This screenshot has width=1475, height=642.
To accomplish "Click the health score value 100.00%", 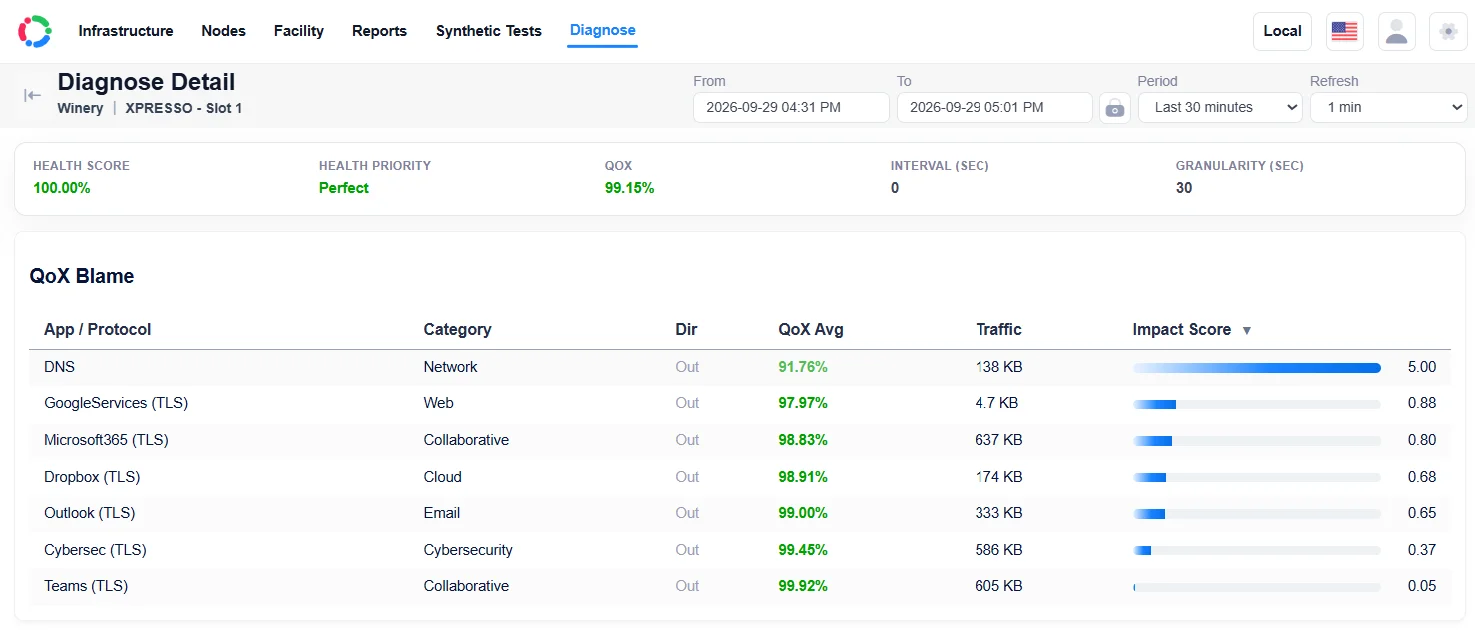I will click(62, 188).
